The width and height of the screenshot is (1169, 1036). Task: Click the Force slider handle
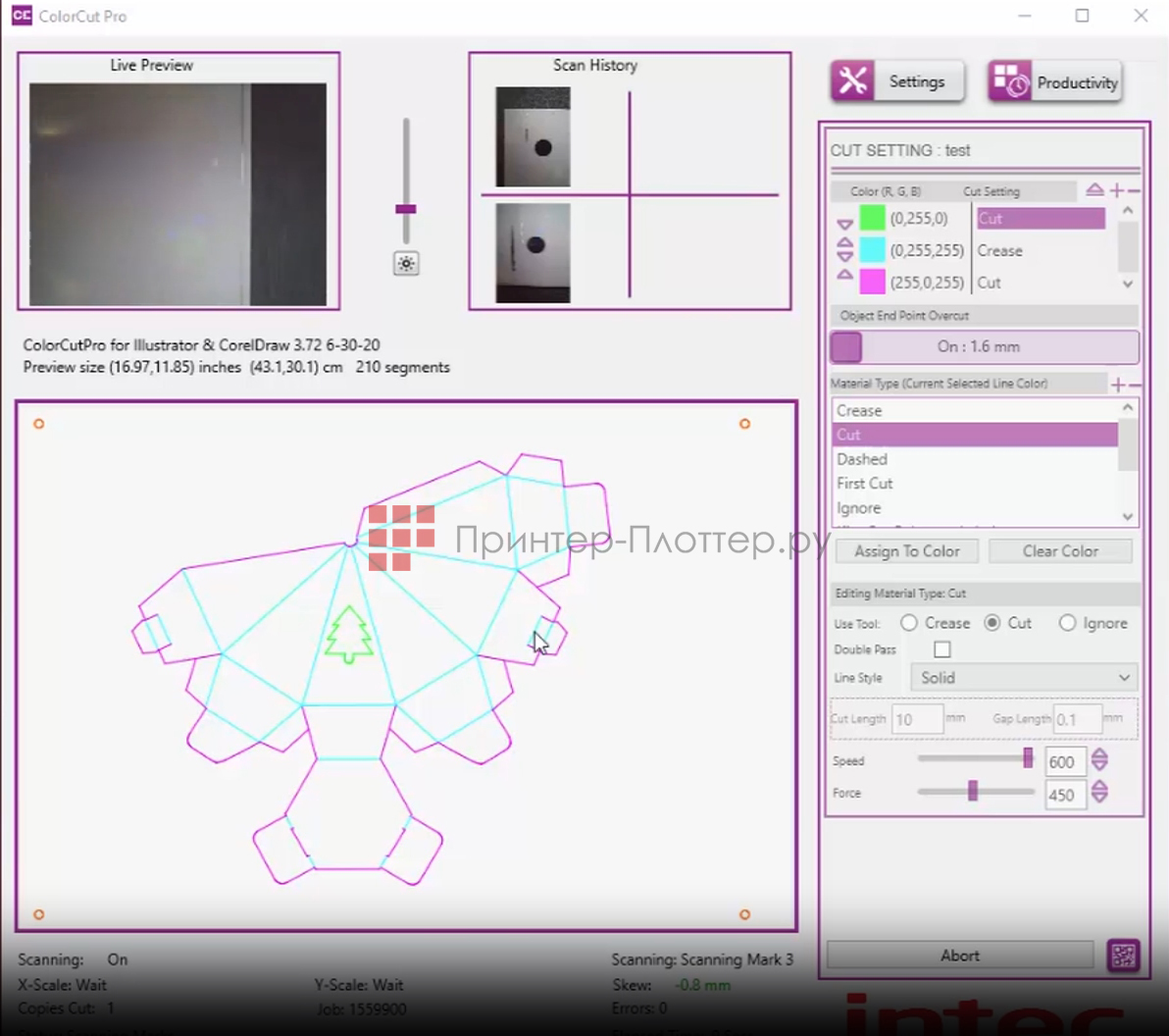[x=972, y=791]
